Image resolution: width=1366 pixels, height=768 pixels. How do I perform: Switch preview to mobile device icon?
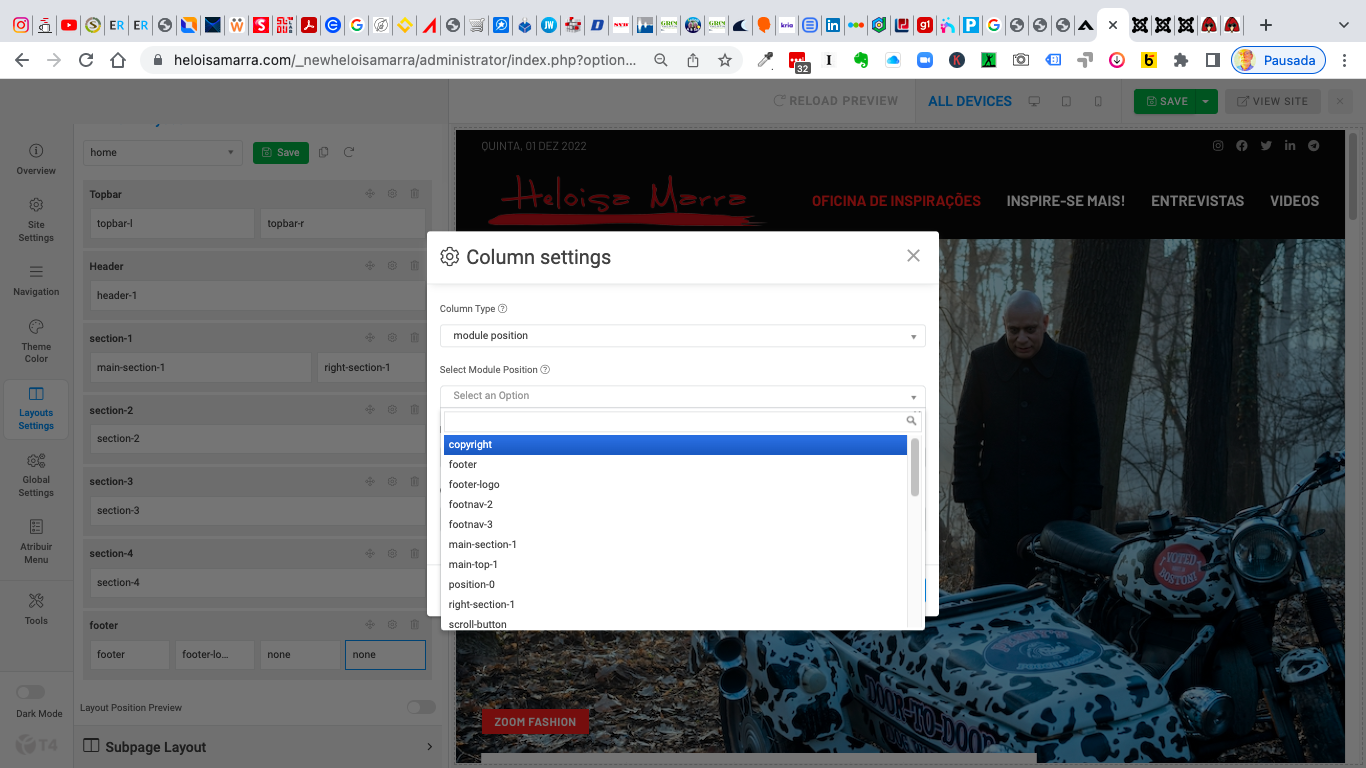(x=1098, y=101)
